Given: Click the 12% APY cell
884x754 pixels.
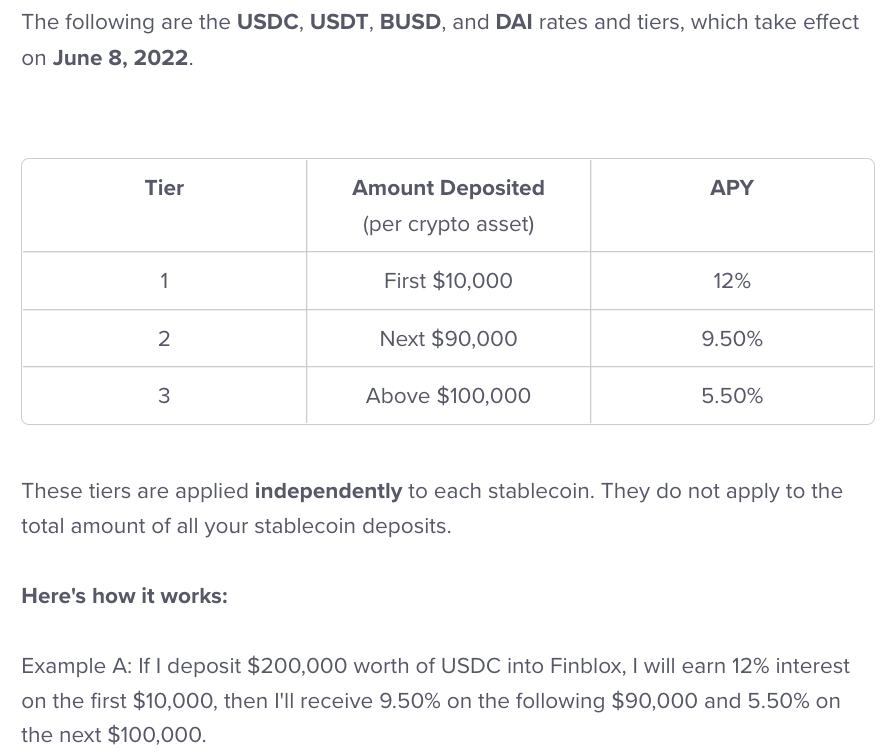Looking at the screenshot, I should click(732, 281).
